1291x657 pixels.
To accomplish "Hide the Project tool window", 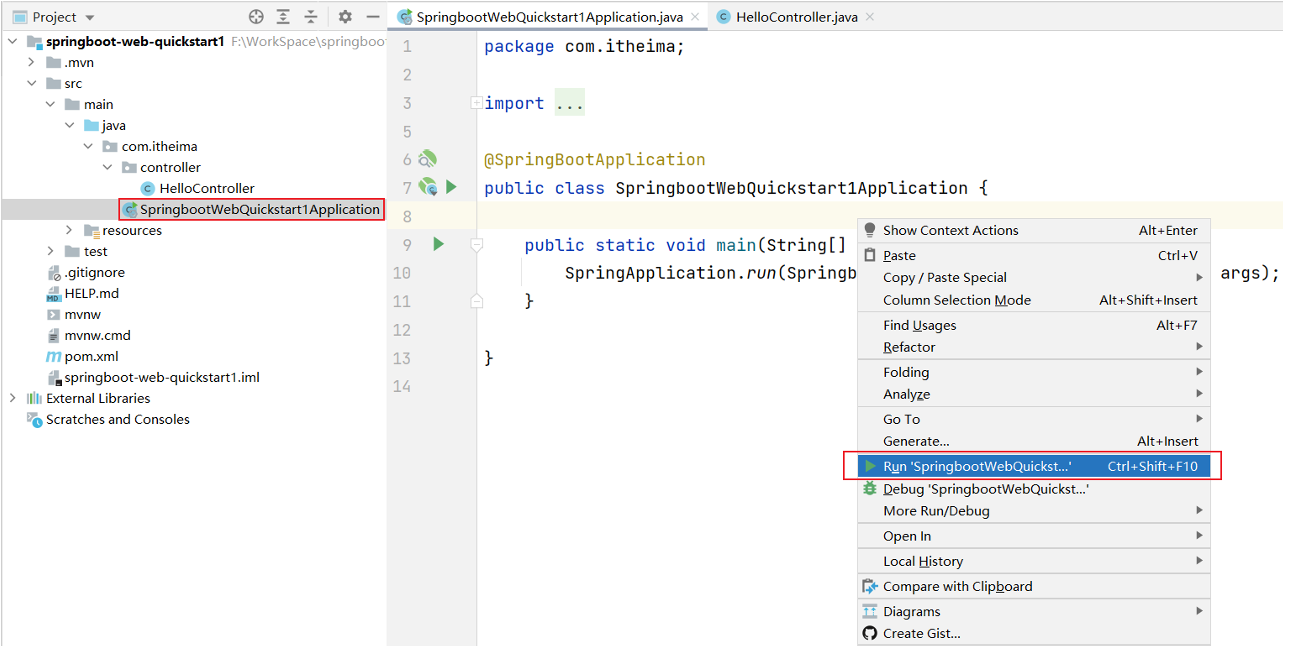I will click(372, 16).
